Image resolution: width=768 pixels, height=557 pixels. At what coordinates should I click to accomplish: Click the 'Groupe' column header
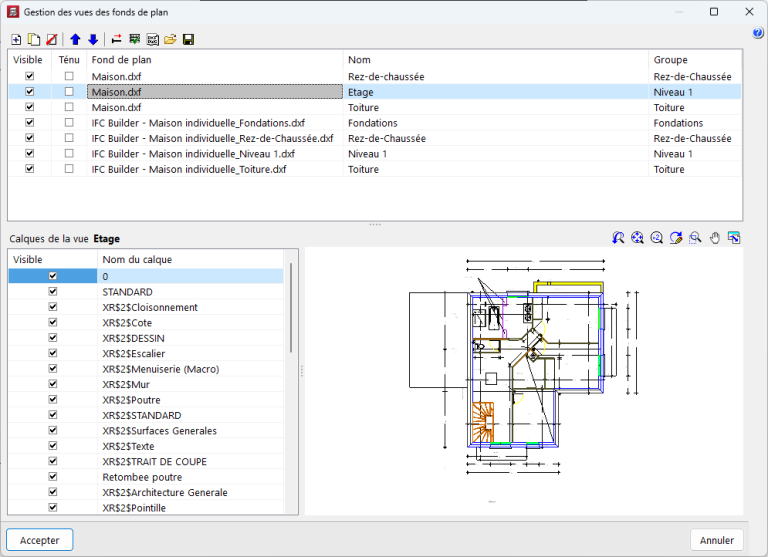[x=695, y=60]
